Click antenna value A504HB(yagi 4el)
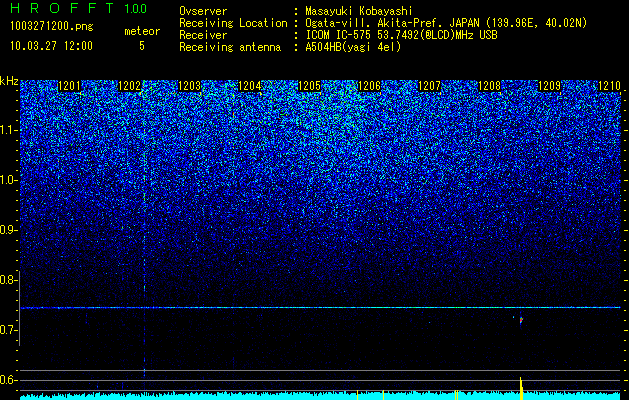Screen dimensions: 629x400 tap(353, 47)
